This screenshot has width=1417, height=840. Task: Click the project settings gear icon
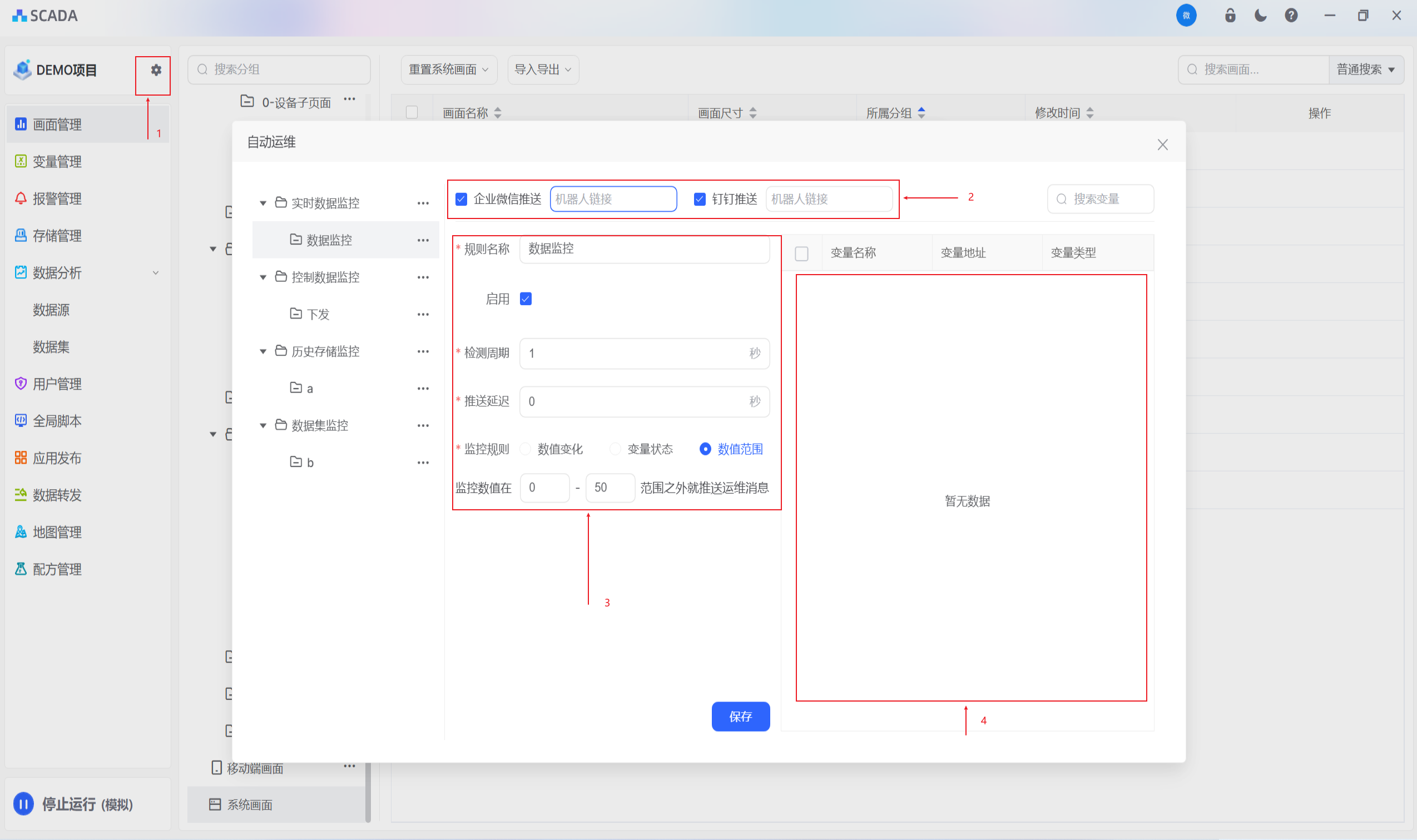tap(156, 70)
